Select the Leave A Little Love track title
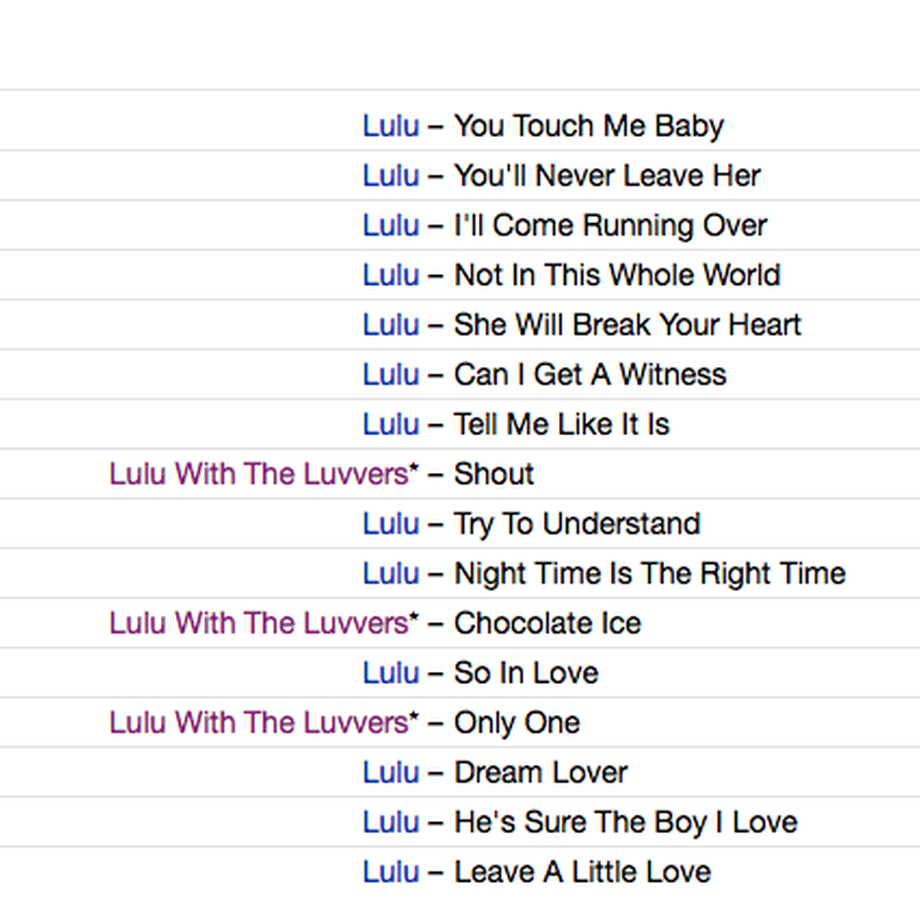This screenshot has height=919, width=920. [x=583, y=871]
